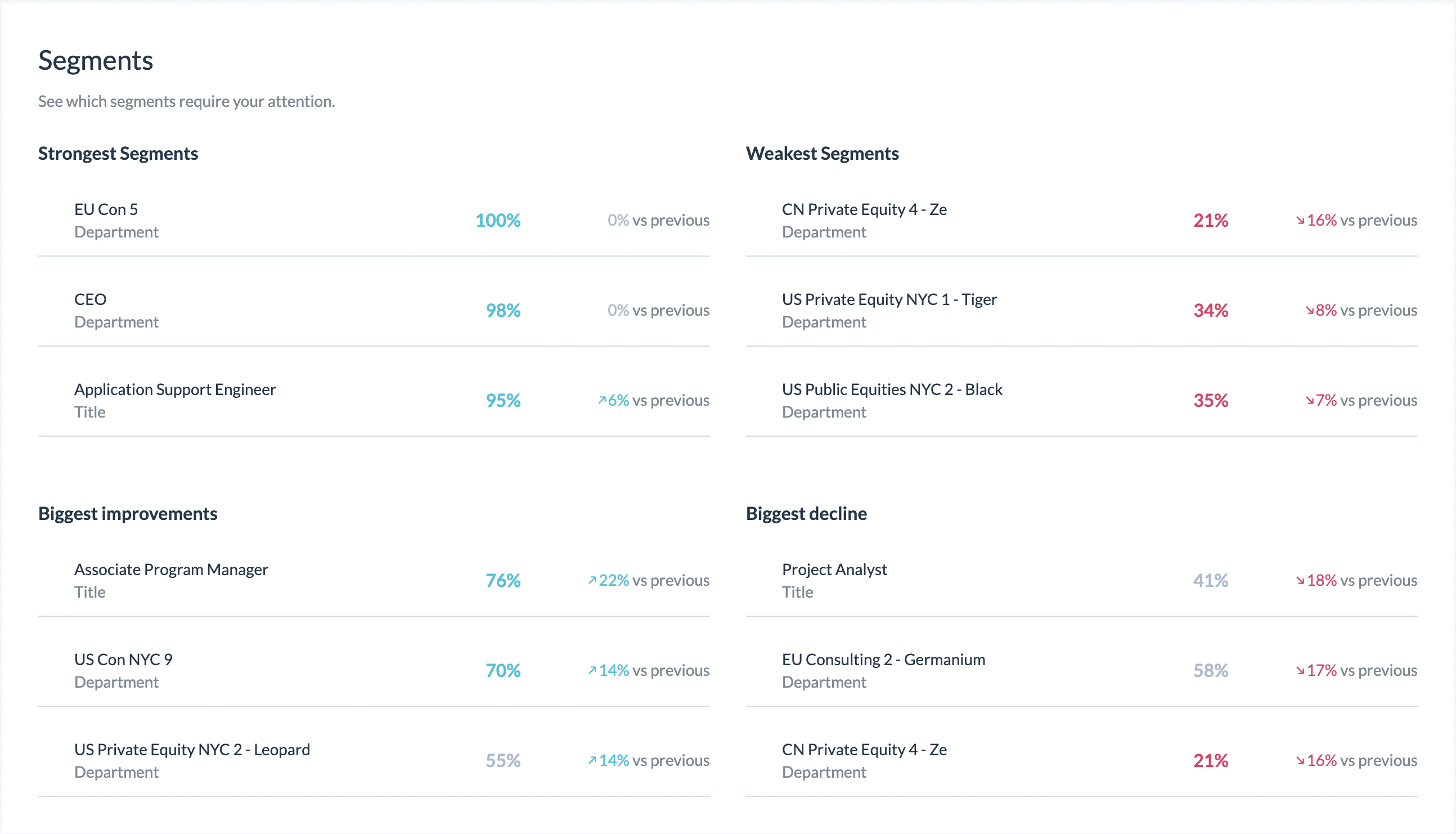Click the 100% score for EU Con 5
Image resolution: width=1456 pixels, height=834 pixels.
[497, 221]
